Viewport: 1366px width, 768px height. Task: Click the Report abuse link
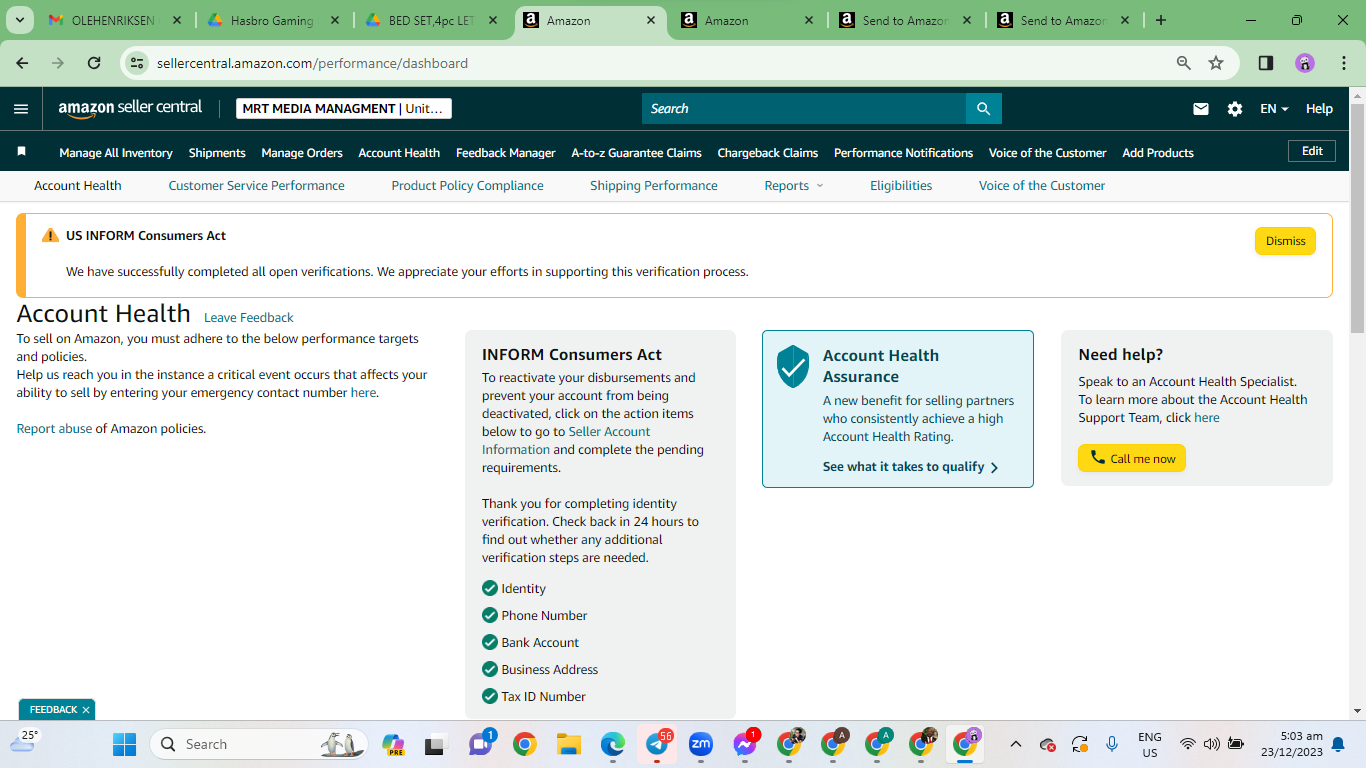tap(54, 429)
